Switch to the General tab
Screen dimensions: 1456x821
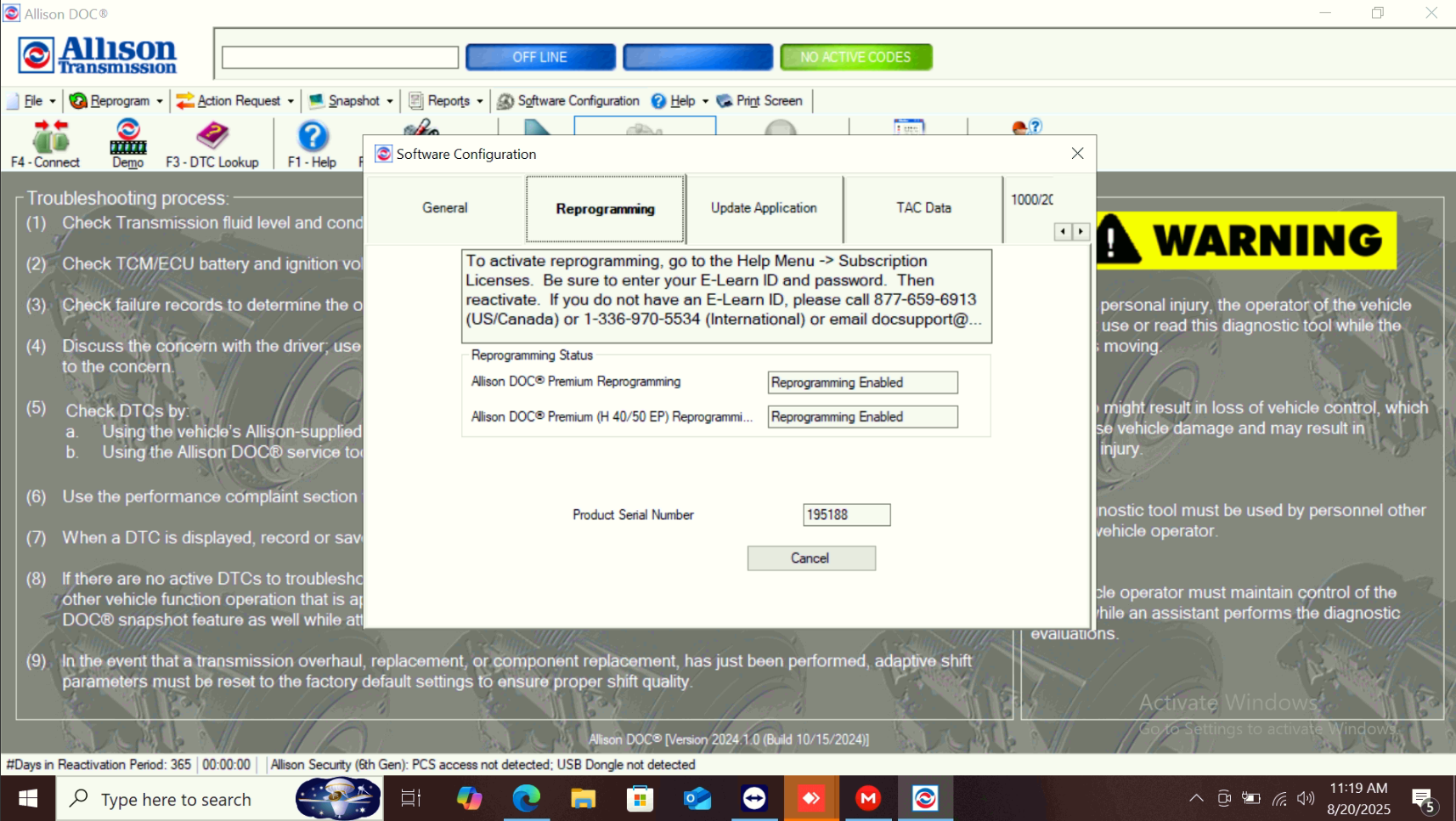[445, 208]
